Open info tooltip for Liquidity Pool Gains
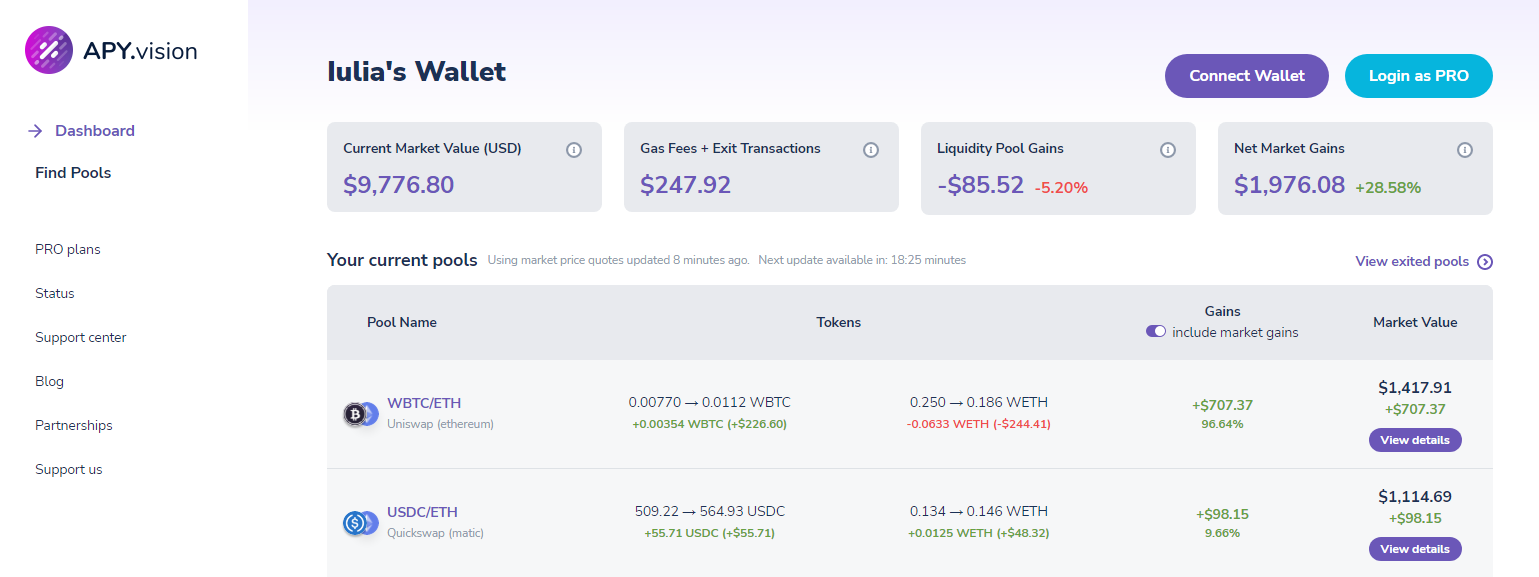The width and height of the screenshot is (1539, 577). tap(1168, 150)
